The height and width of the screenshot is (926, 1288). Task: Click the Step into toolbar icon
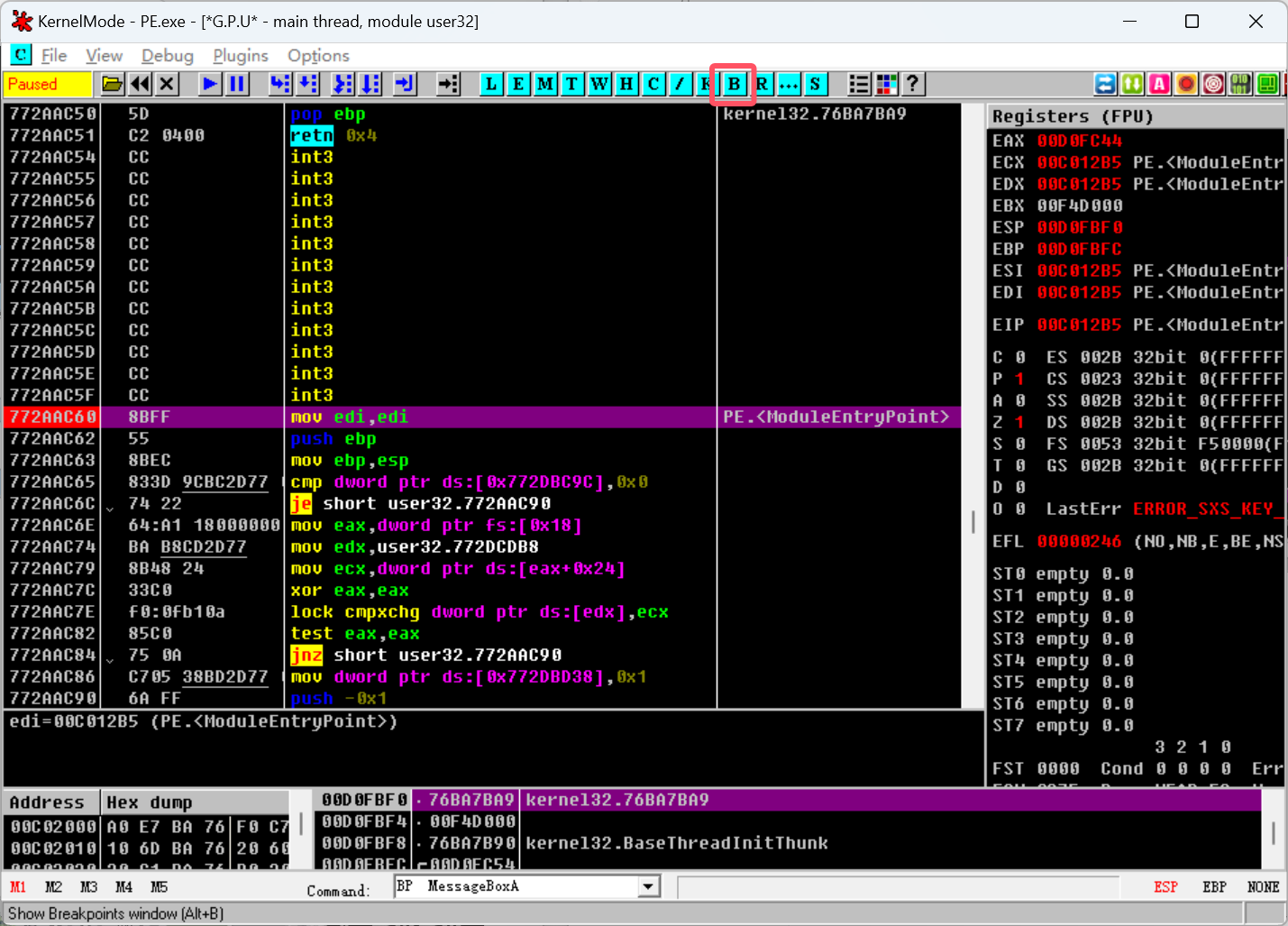point(280,84)
